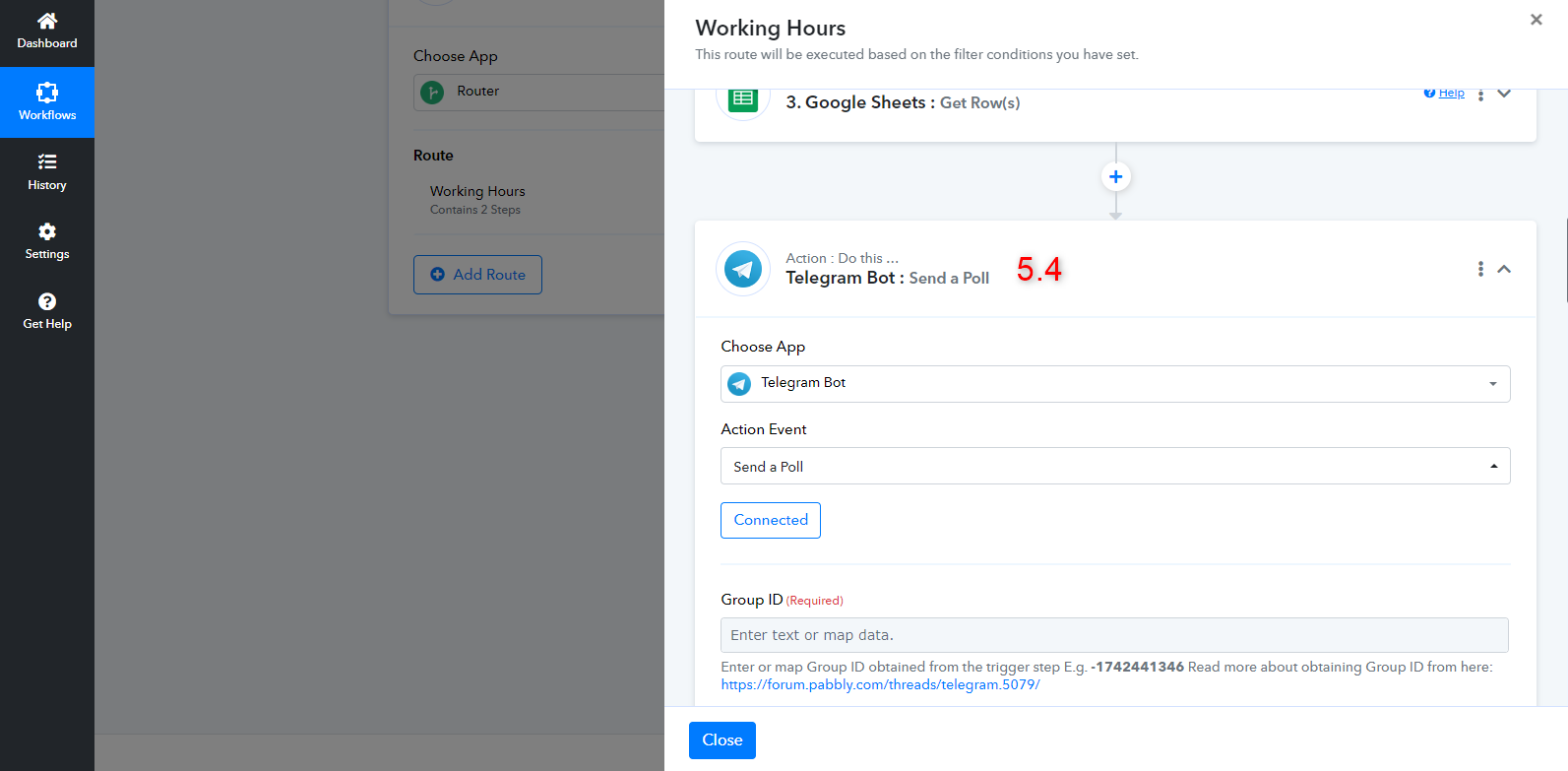Open the Dashboard from the sidebar
The width and height of the screenshot is (1568, 771).
47,32
